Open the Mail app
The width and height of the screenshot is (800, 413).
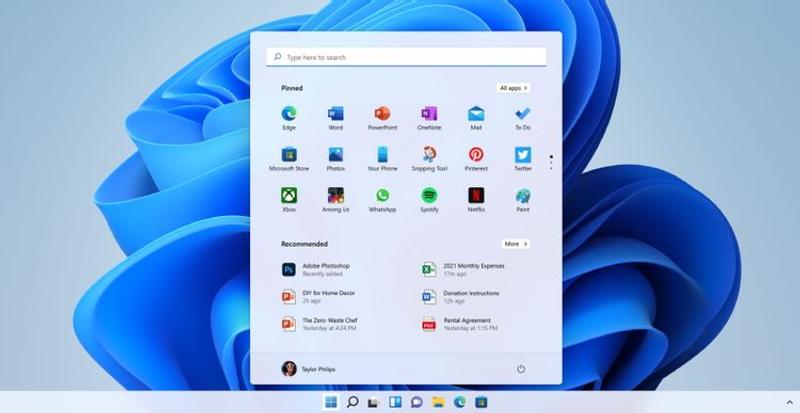pyautogui.click(x=476, y=118)
